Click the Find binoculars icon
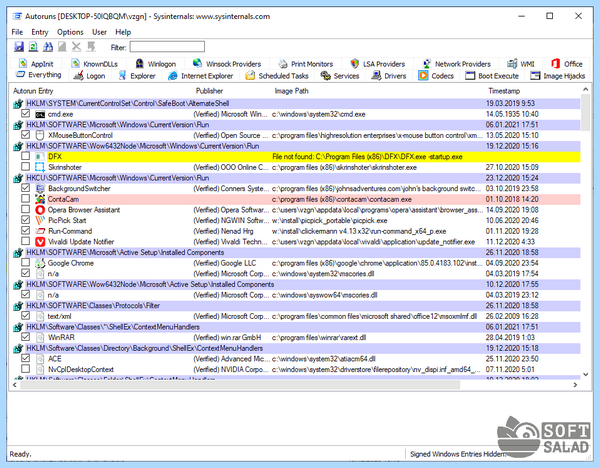The width and height of the screenshot is (600, 468). tap(48, 47)
